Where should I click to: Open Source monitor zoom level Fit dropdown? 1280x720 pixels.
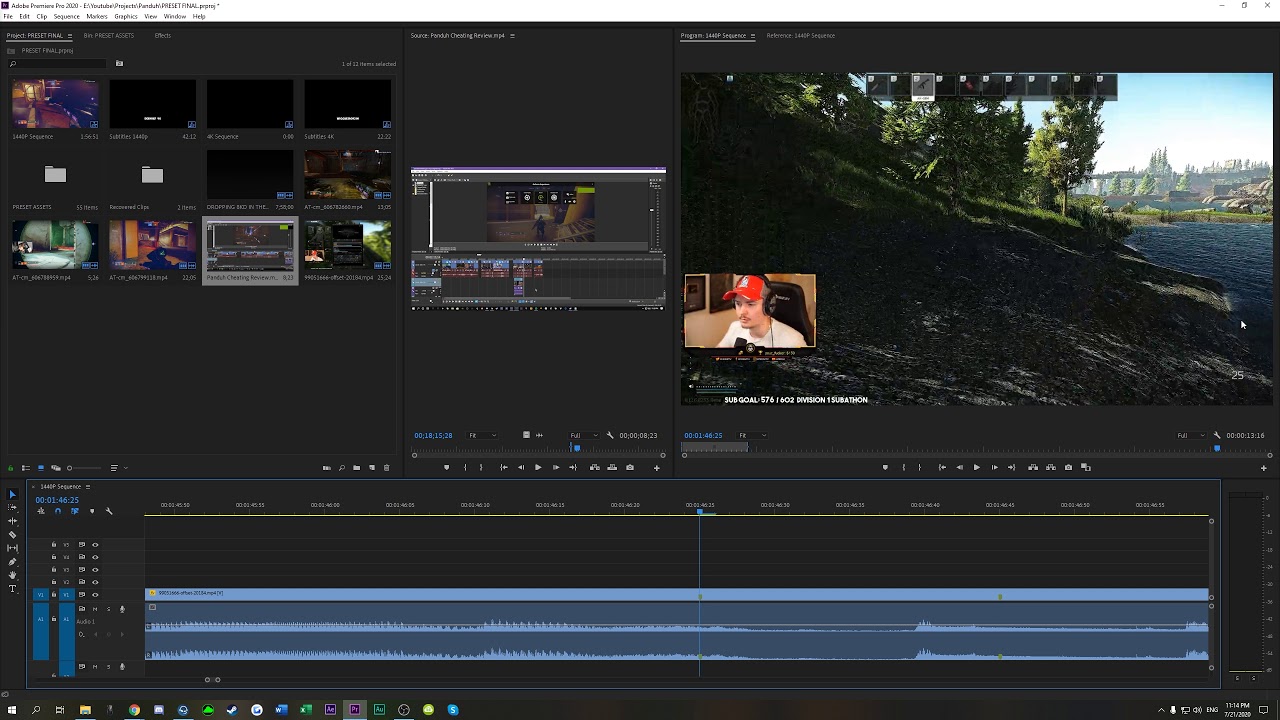pyautogui.click(x=481, y=435)
